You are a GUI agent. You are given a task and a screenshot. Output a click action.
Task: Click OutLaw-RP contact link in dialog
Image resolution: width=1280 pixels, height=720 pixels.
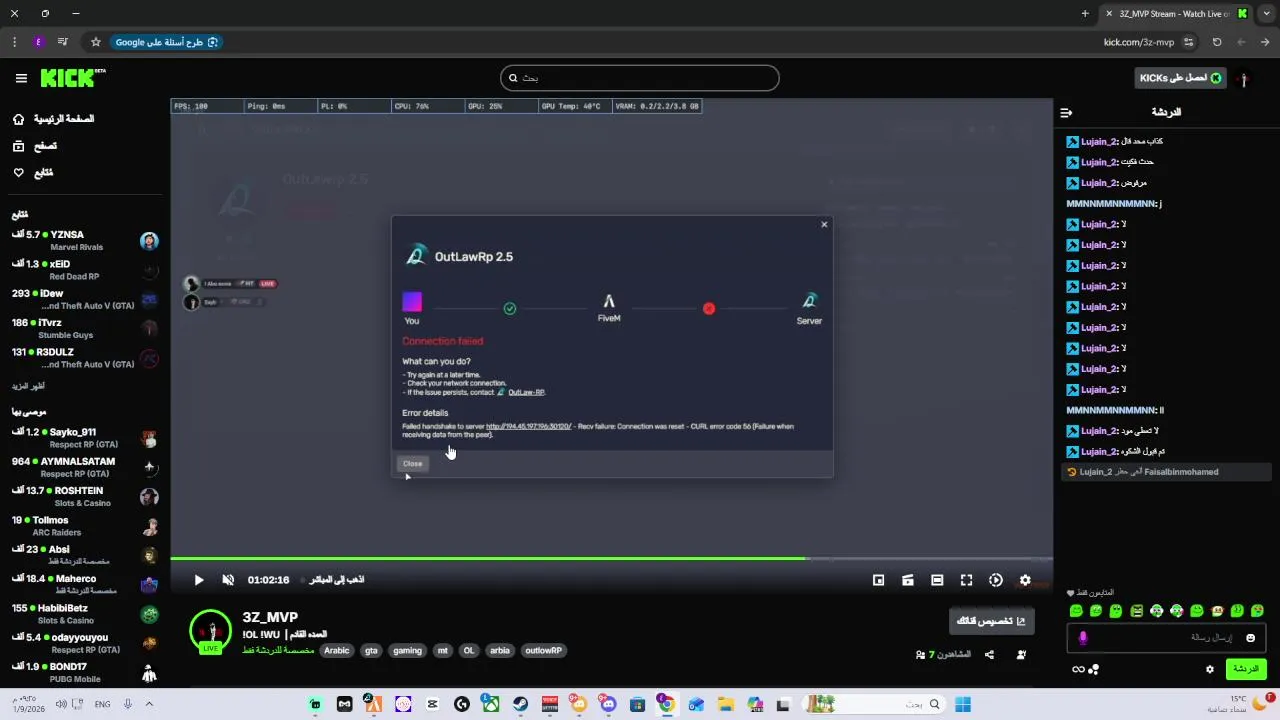pyautogui.click(x=526, y=392)
